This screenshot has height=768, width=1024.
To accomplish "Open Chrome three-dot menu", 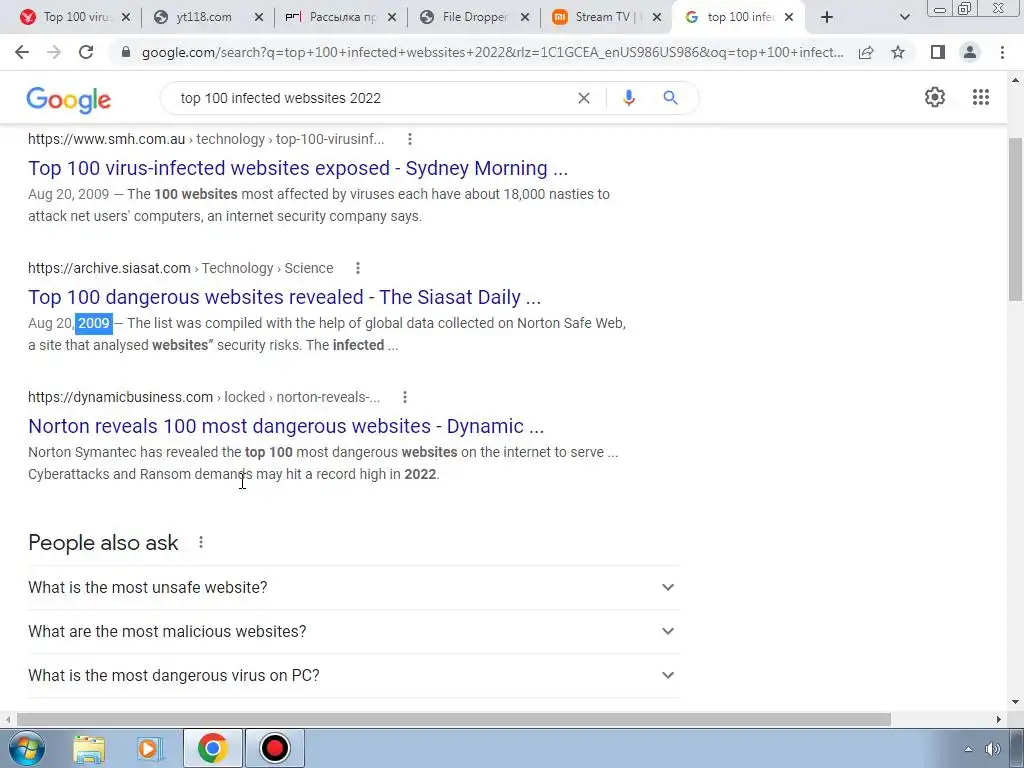I will click(x=1002, y=52).
